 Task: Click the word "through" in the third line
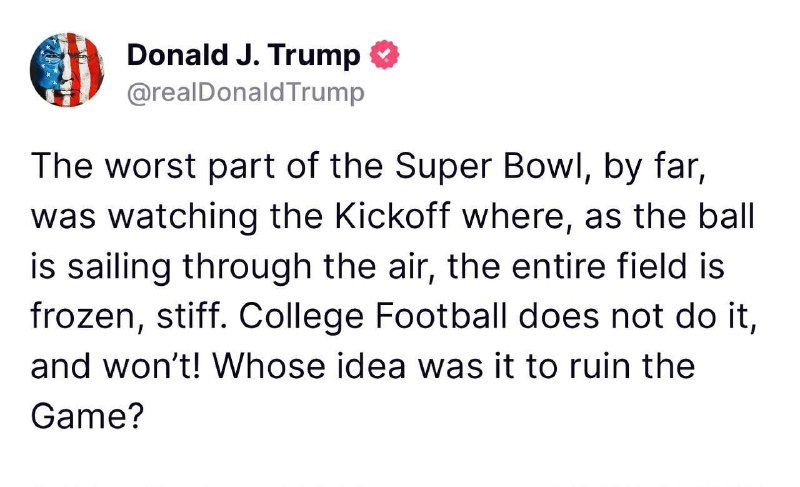[x=247, y=268]
